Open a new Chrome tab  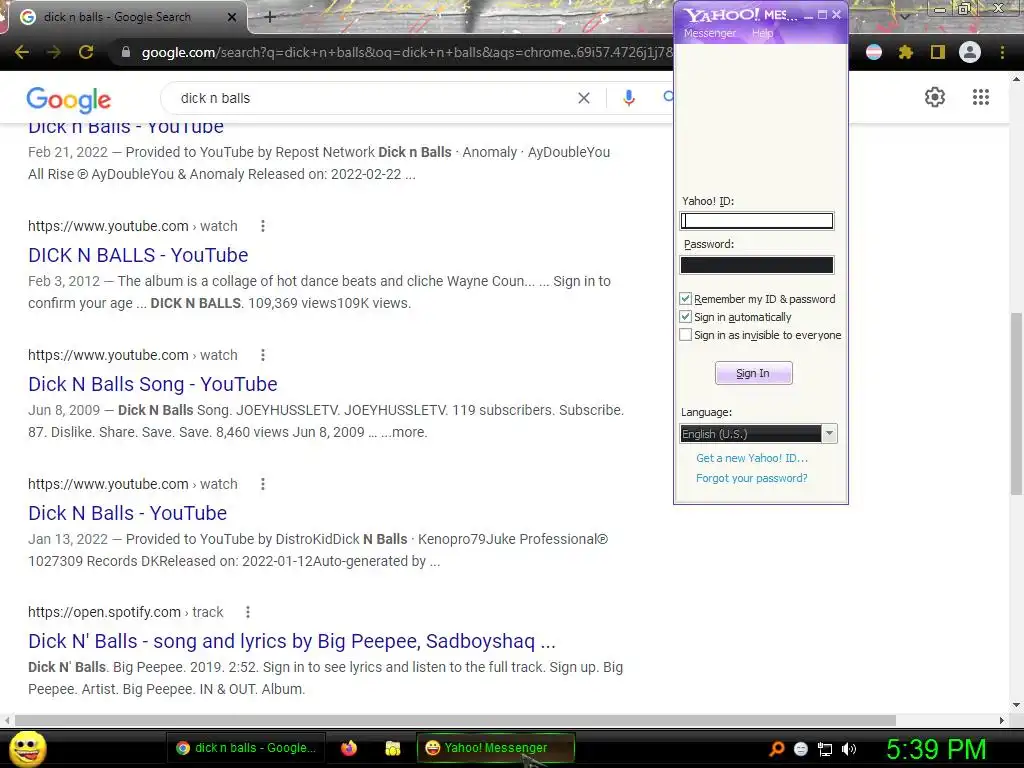[270, 17]
